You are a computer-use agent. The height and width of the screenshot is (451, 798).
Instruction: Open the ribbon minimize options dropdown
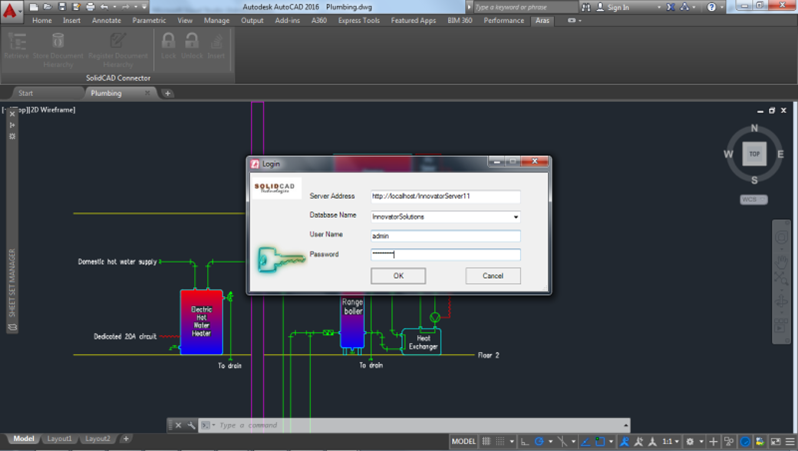580,20
